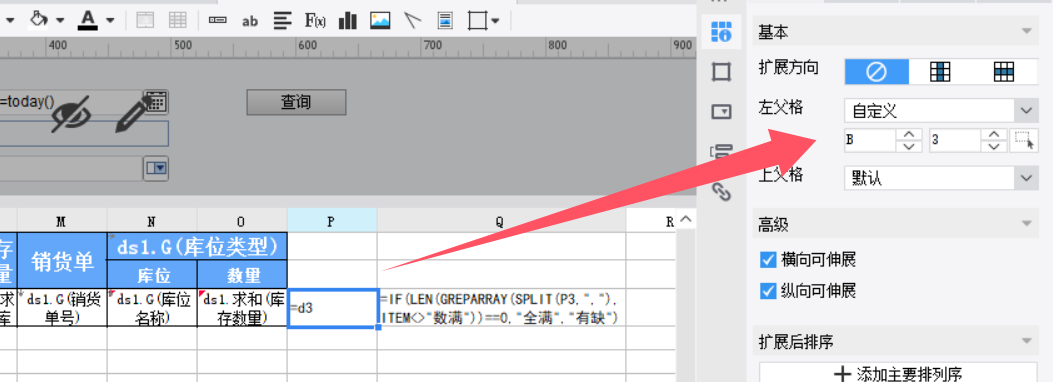Select the ds1.G(库位名称) cell
The width and height of the screenshot is (1053, 382).
(x=152, y=308)
